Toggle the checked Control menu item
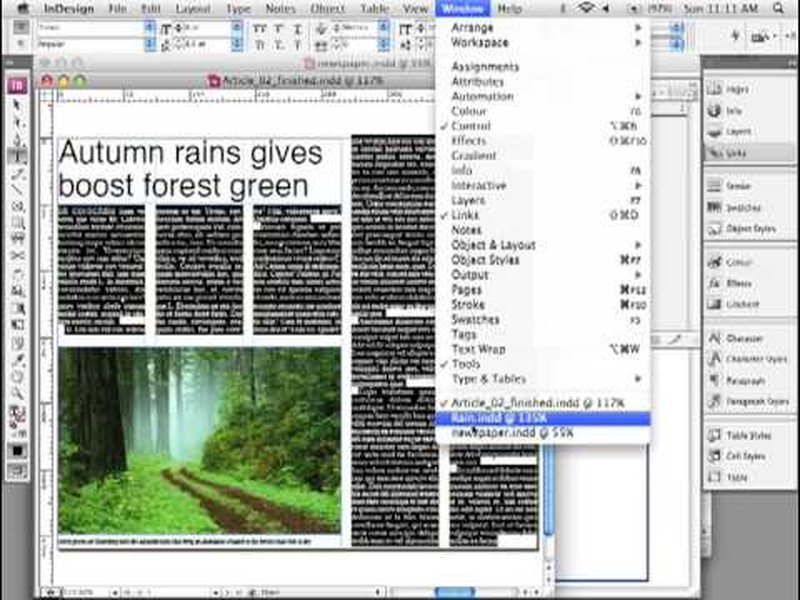Viewport: 800px width, 600px height. coord(541,126)
